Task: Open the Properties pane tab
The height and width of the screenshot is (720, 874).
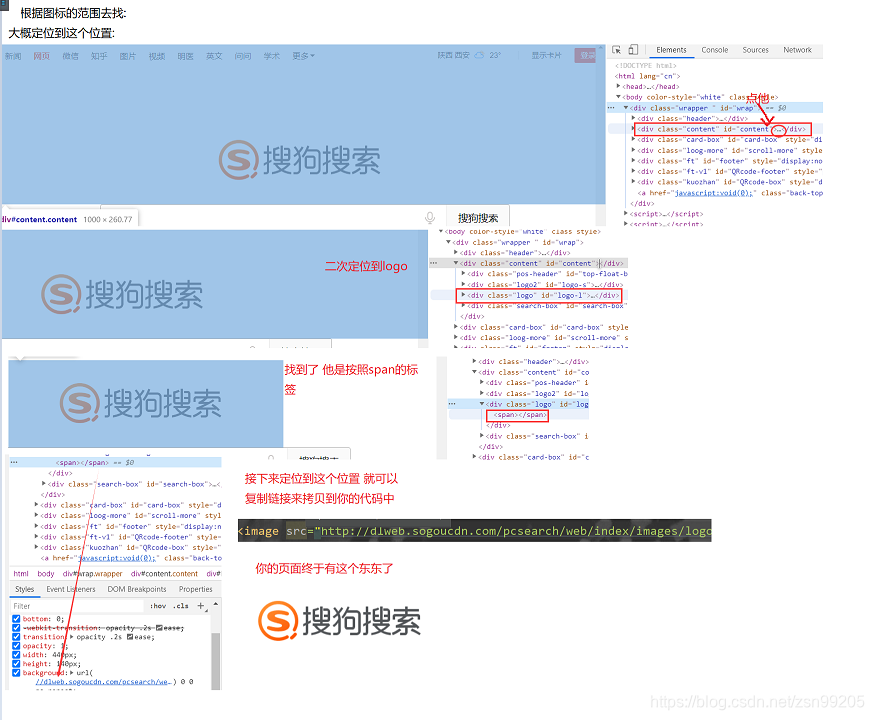Action: [x=196, y=589]
